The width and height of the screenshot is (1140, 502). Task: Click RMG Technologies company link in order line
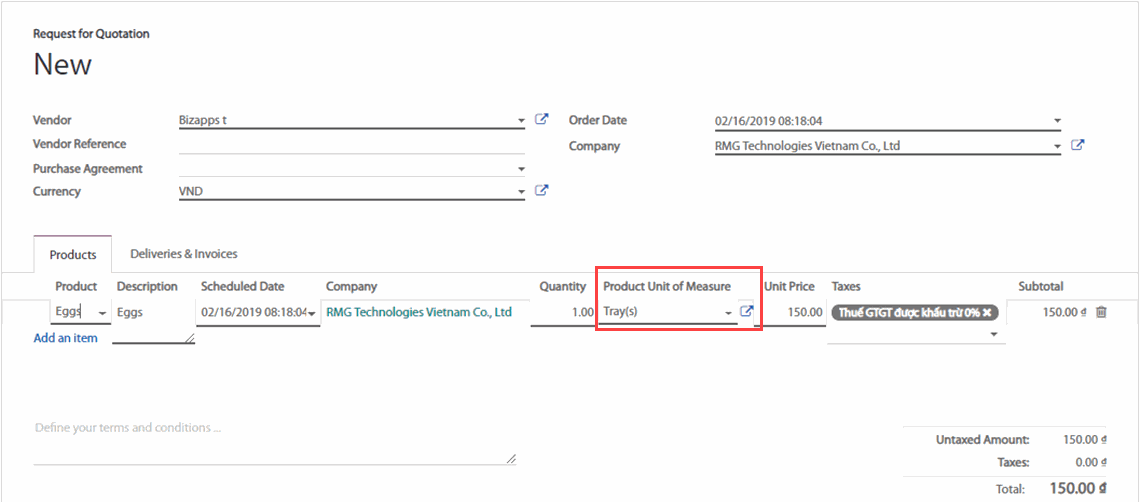point(419,312)
